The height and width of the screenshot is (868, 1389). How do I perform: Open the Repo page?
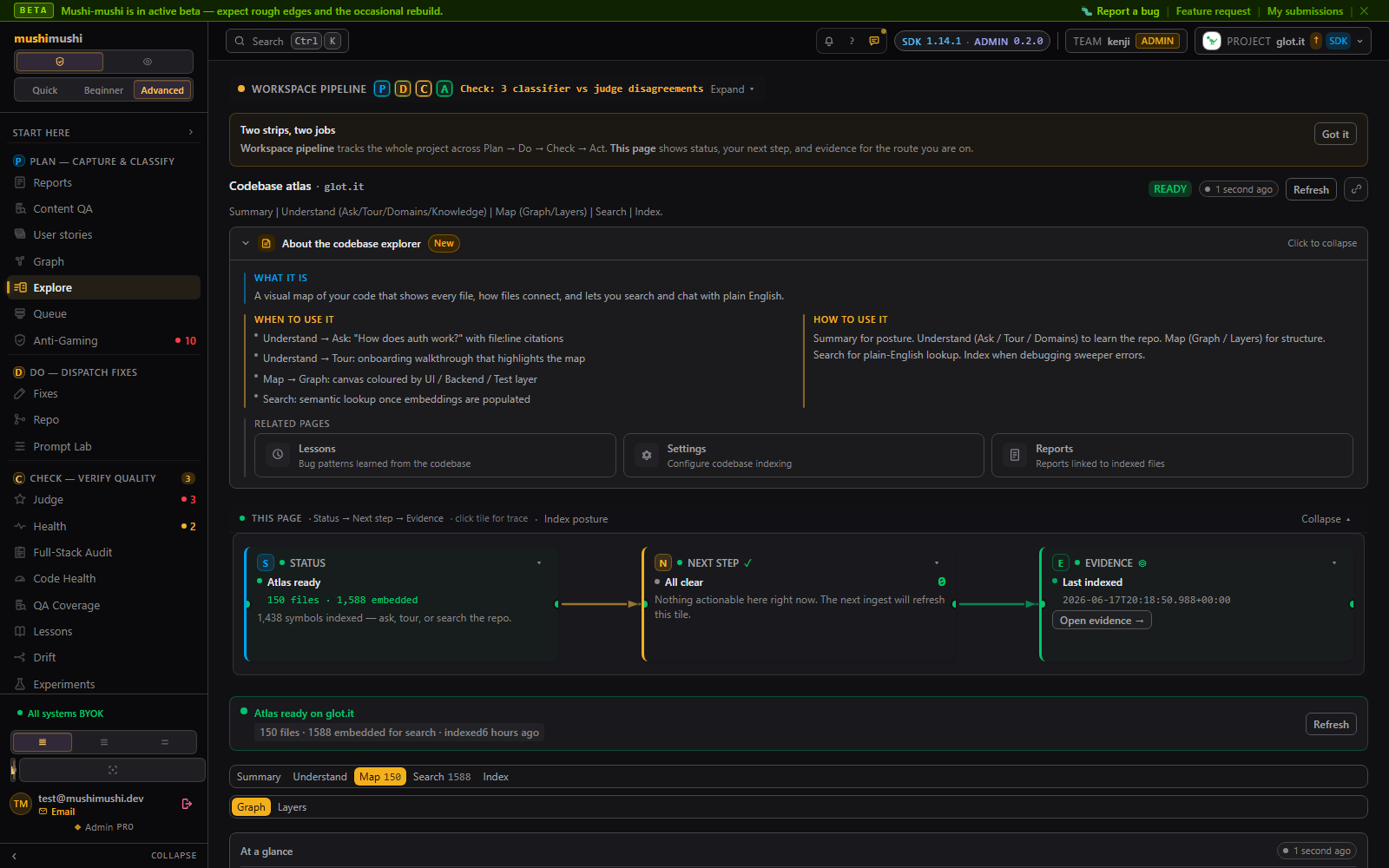coord(103,420)
